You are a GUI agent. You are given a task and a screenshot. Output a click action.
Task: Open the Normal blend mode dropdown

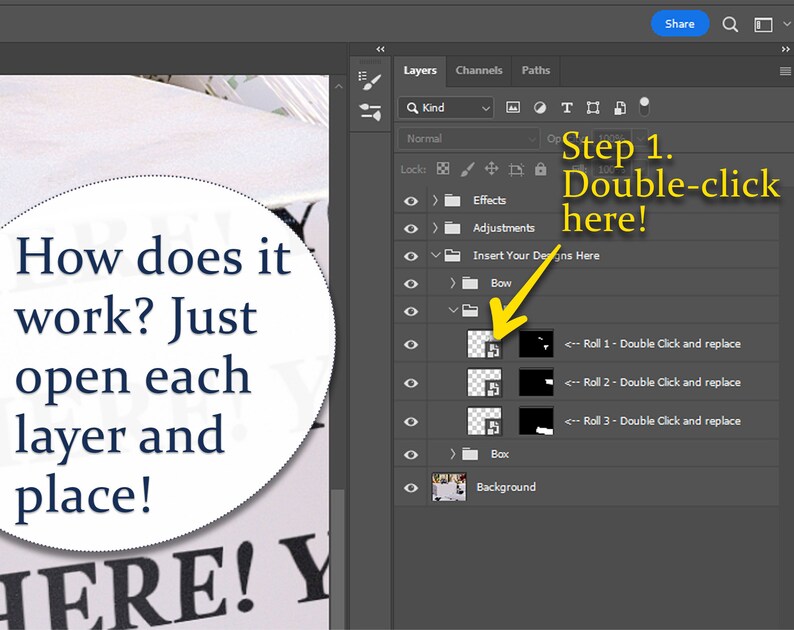click(468, 138)
